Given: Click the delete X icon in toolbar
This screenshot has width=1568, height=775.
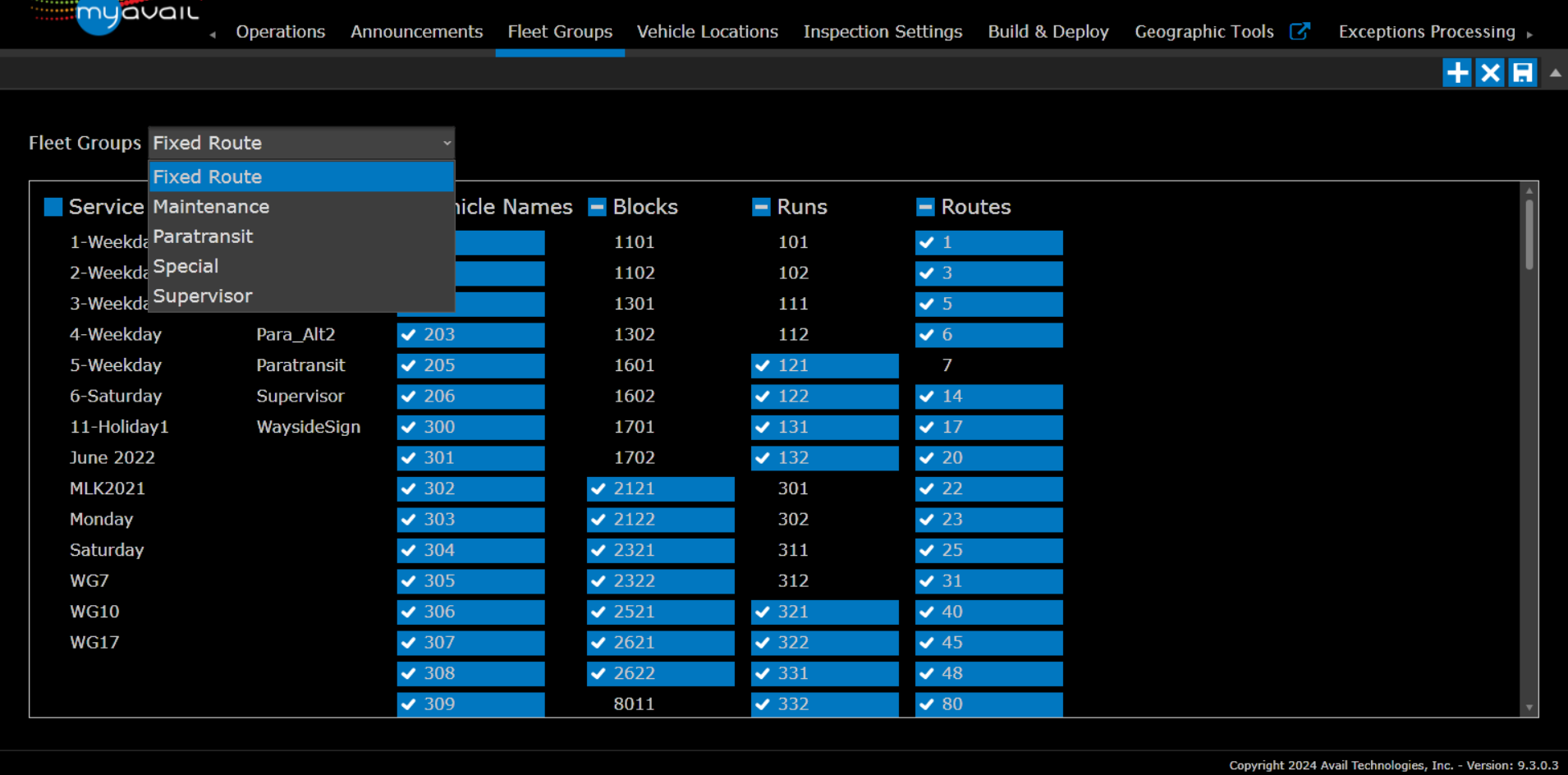Looking at the screenshot, I should 1490,73.
